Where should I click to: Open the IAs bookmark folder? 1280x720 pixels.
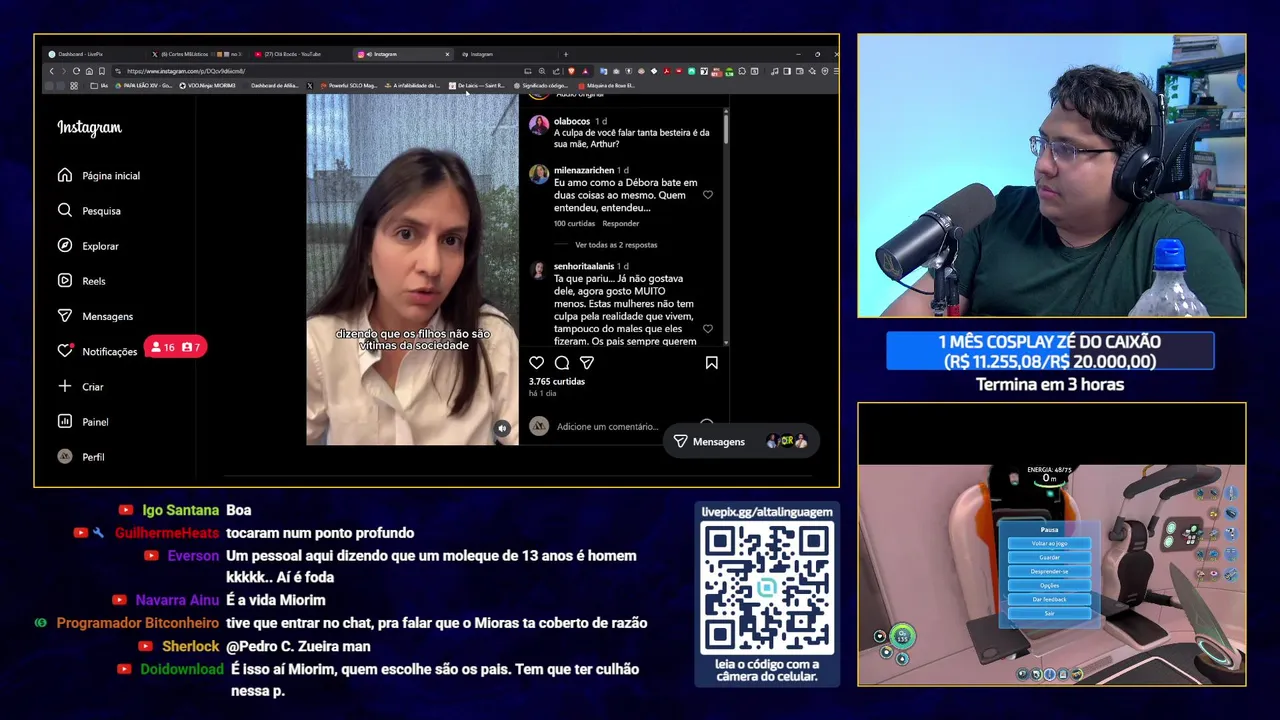tap(98, 86)
